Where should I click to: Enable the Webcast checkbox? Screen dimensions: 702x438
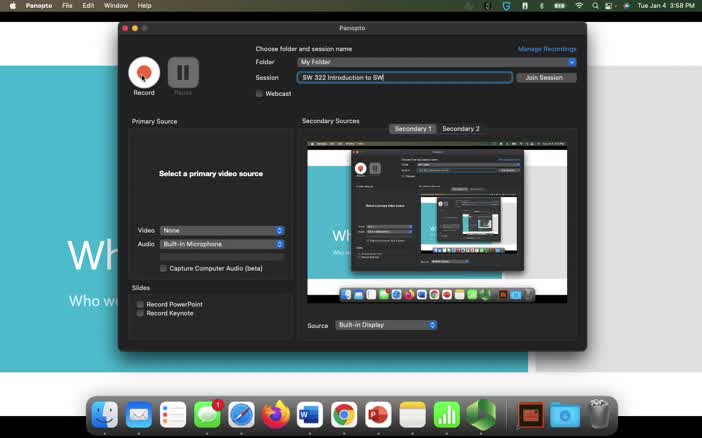pyautogui.click(x=259, y=94)
